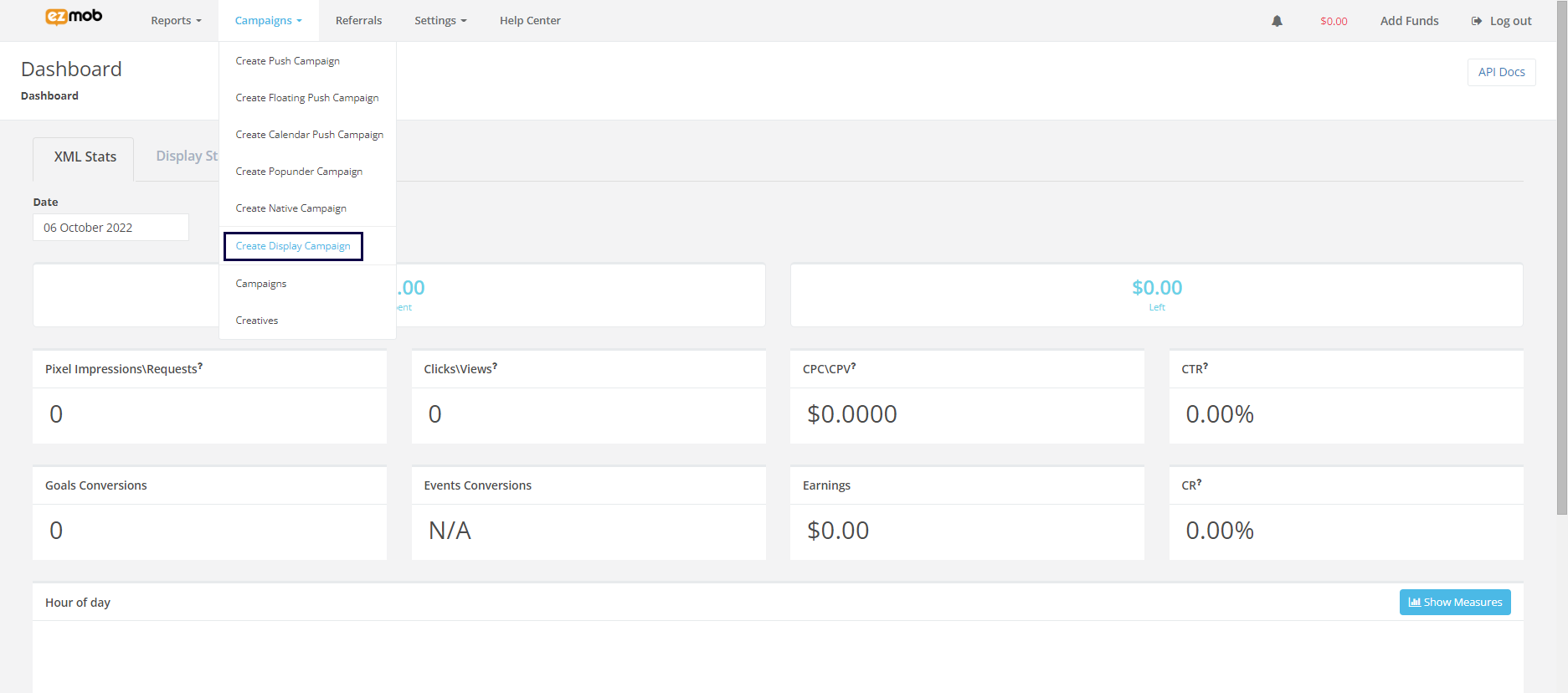Open the Settings dropdown menu
Image resolution: width=1568 pixels, height=693 pixels.
pos(440,21)
